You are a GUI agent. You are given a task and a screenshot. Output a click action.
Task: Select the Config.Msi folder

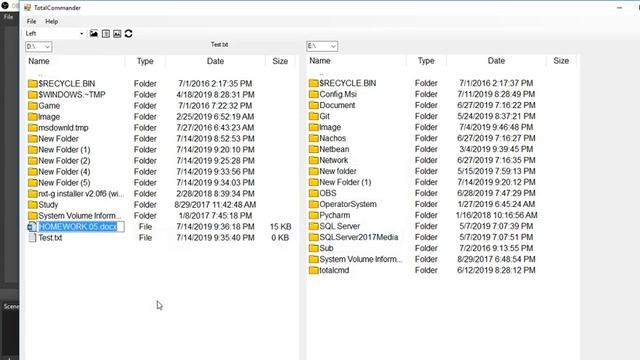pyautogui.click(x=333, y=94)
